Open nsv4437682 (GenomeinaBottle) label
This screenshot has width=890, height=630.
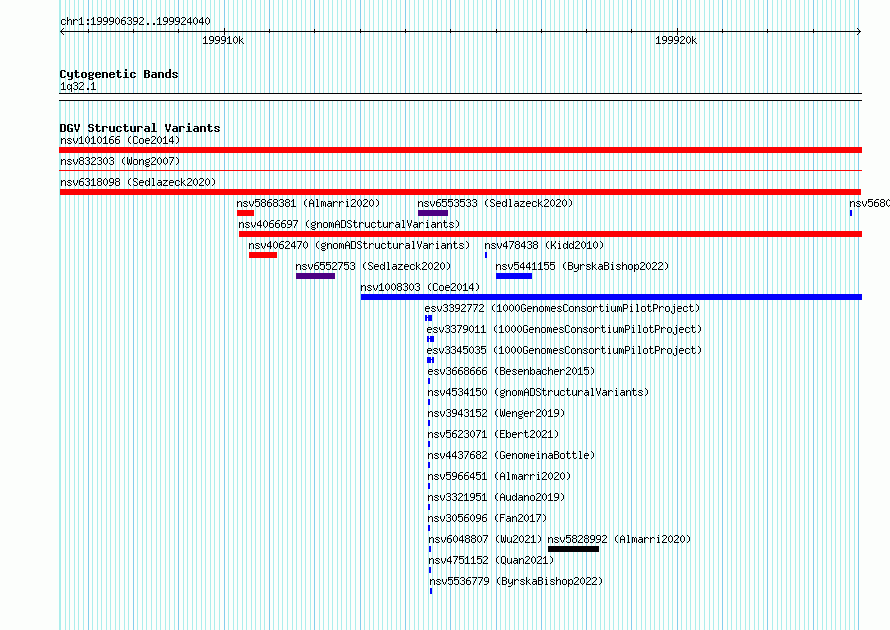pyautogui.click(x=511, y=455)
